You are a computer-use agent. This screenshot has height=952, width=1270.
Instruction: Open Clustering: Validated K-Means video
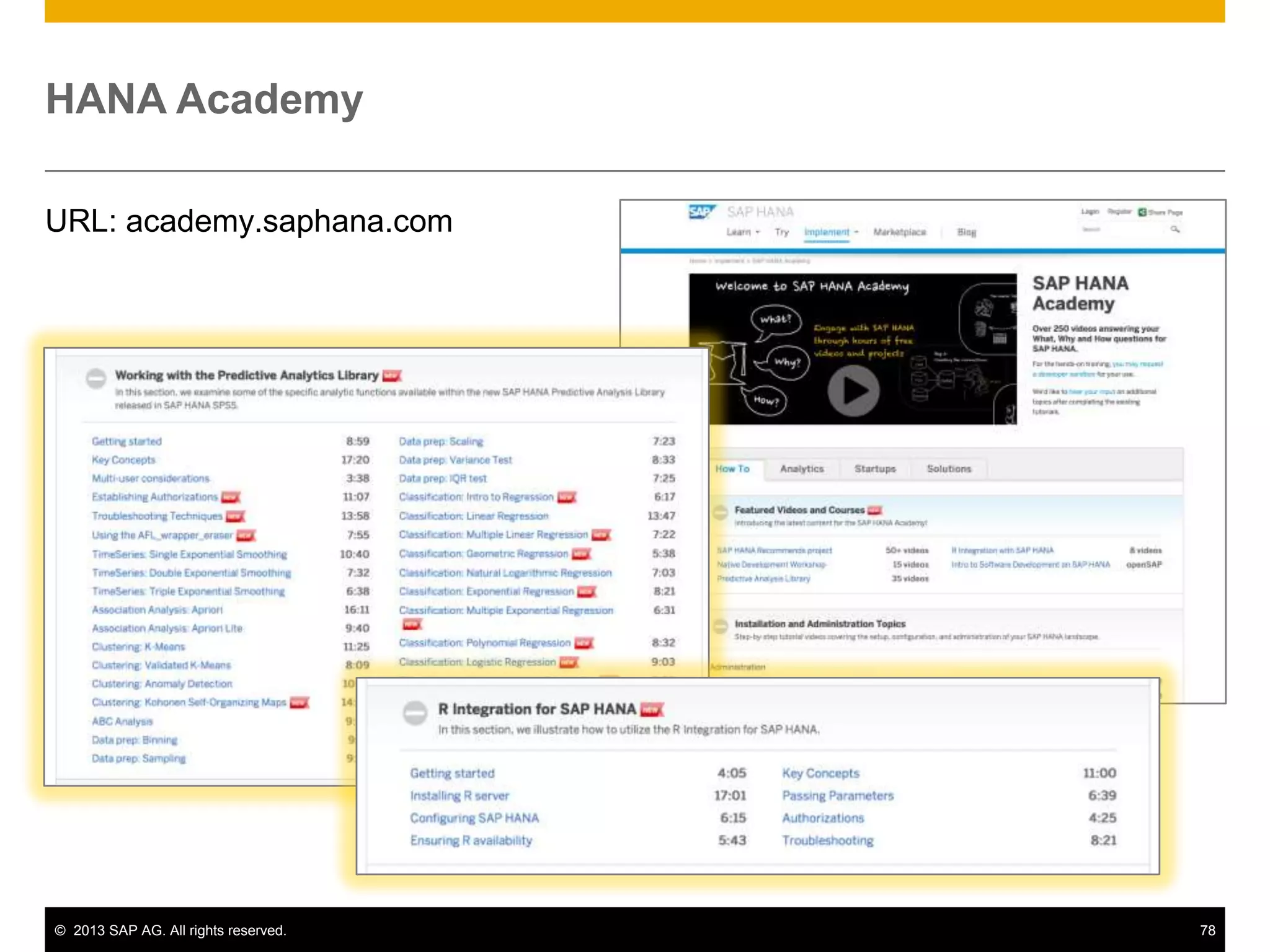pos(161,665)
